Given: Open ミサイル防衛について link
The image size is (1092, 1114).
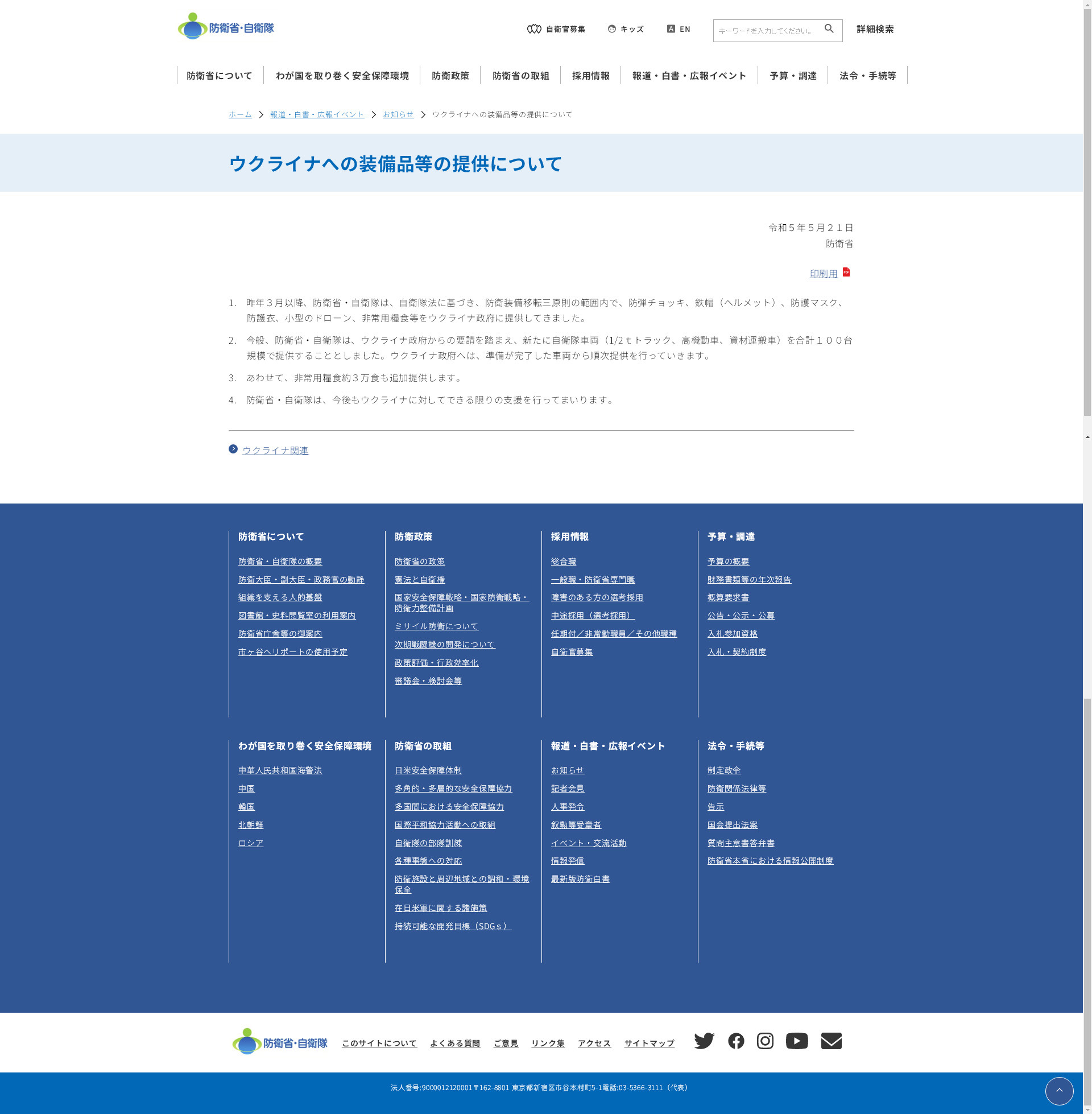Looking at the screenshot, I should coord(436,626).
